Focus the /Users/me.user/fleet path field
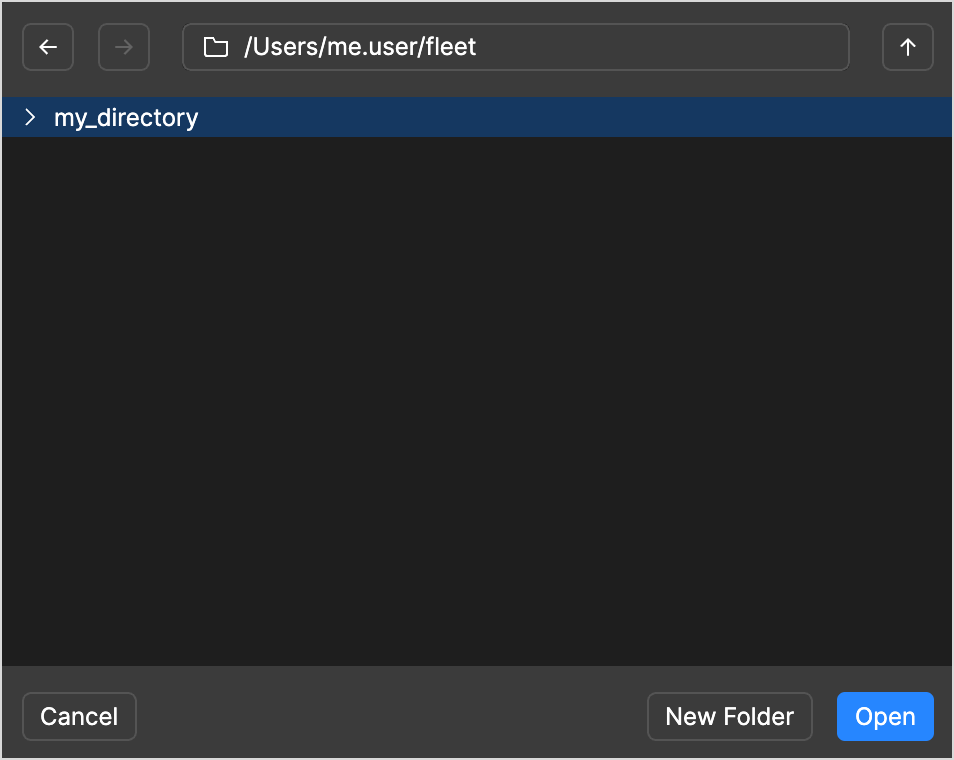The image size is (954, 760). (540, 47)
